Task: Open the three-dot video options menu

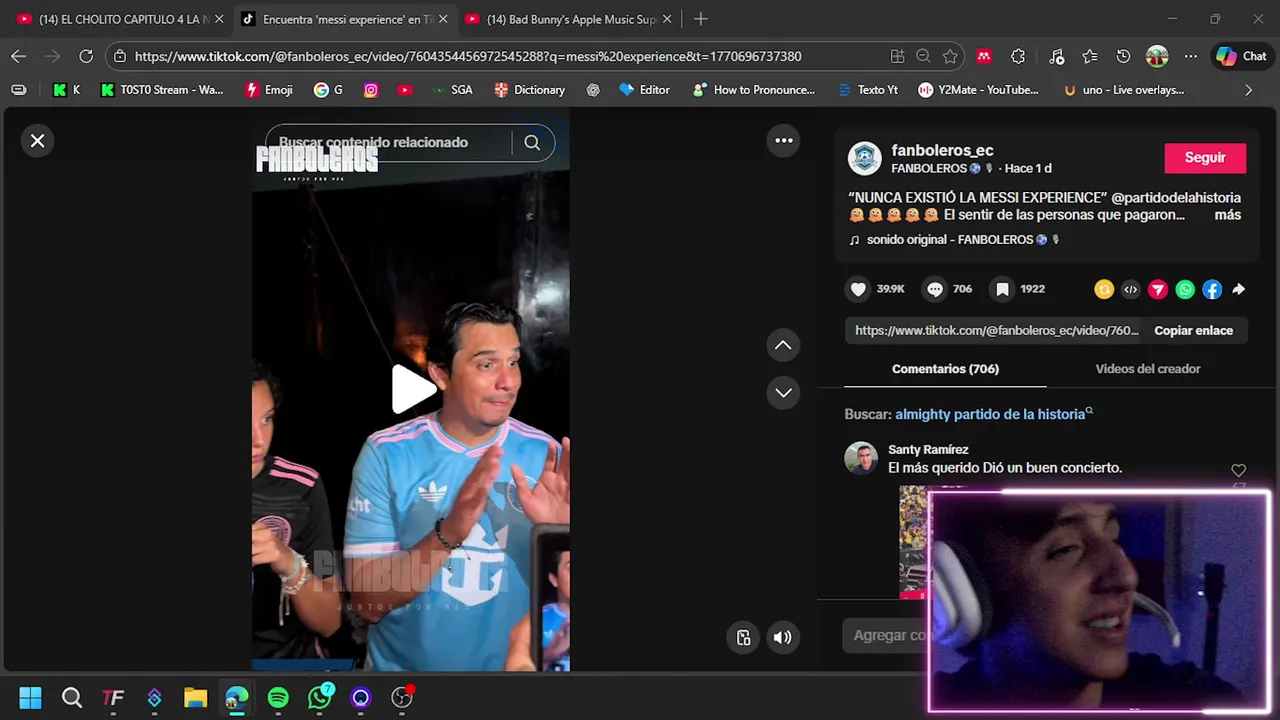Action: point(784,141)
